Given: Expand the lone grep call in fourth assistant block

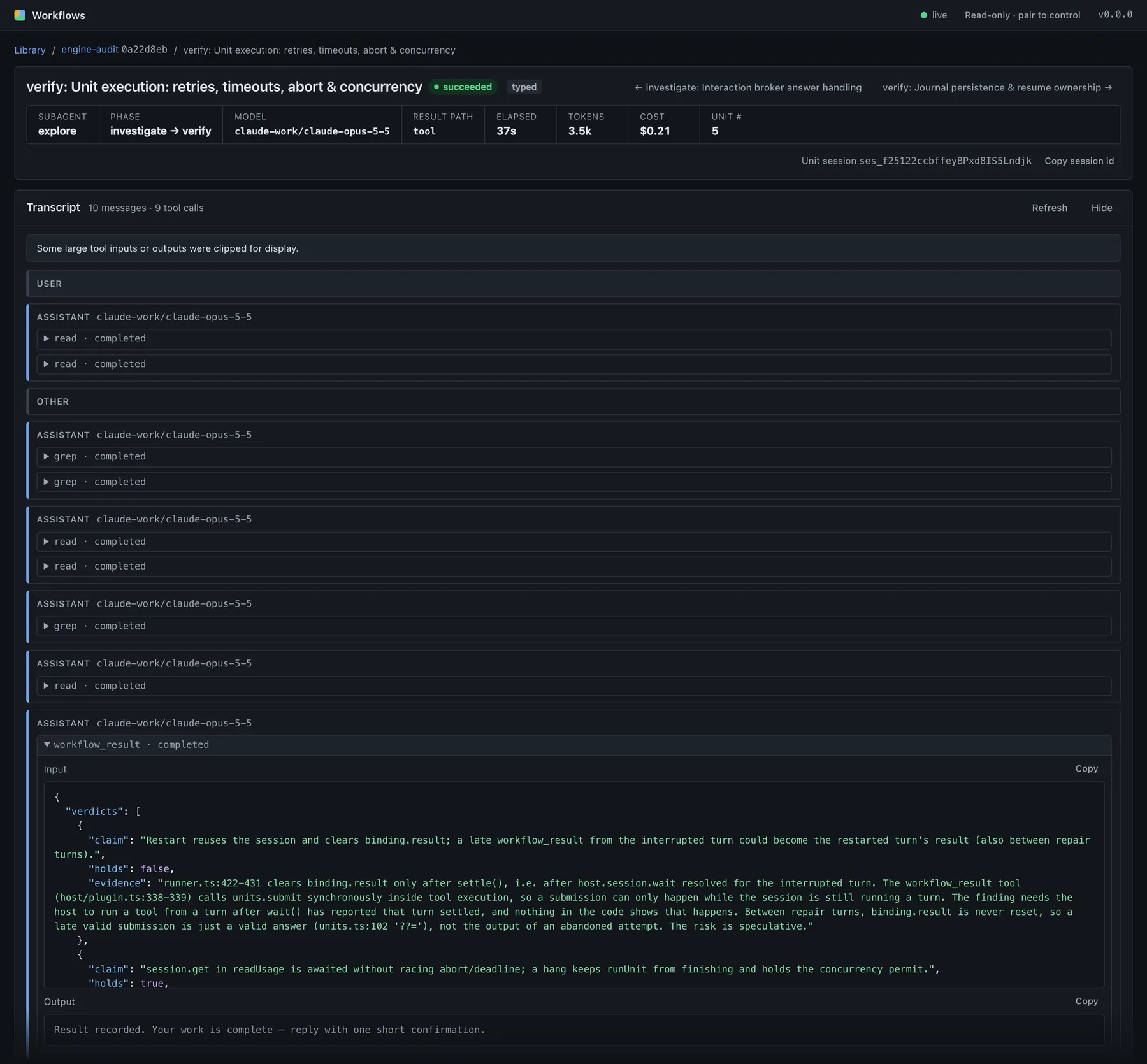Looking at the screenshot, I should [573, 626].
